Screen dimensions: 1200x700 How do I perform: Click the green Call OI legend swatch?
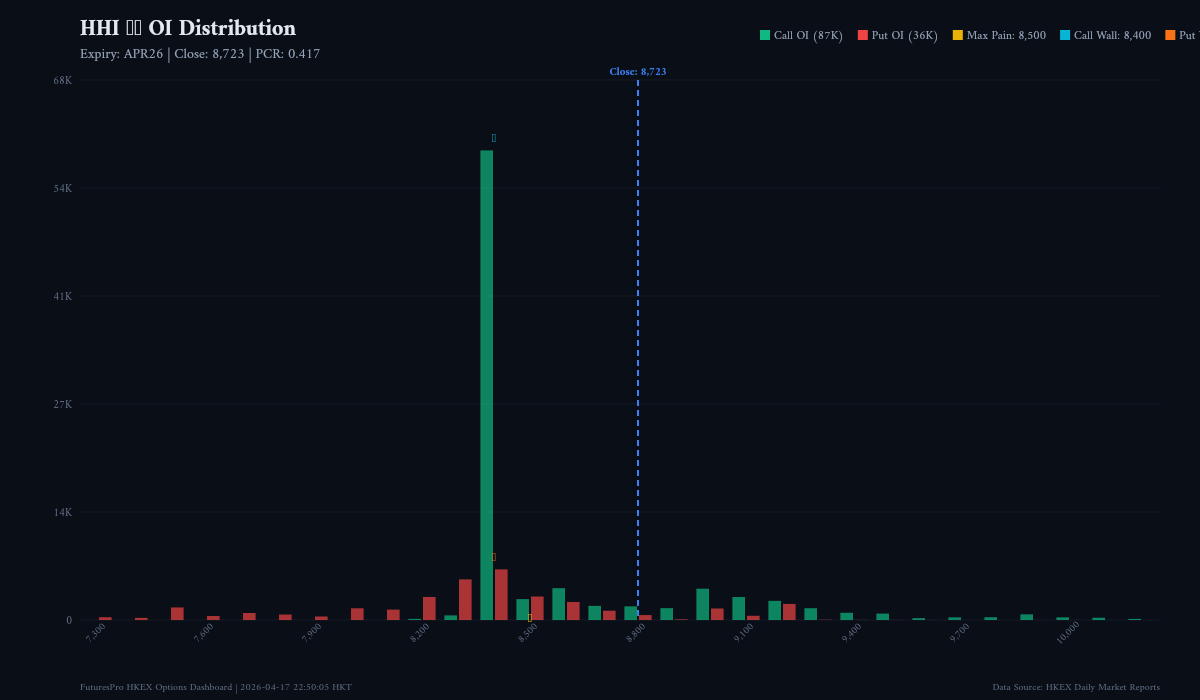763,34
